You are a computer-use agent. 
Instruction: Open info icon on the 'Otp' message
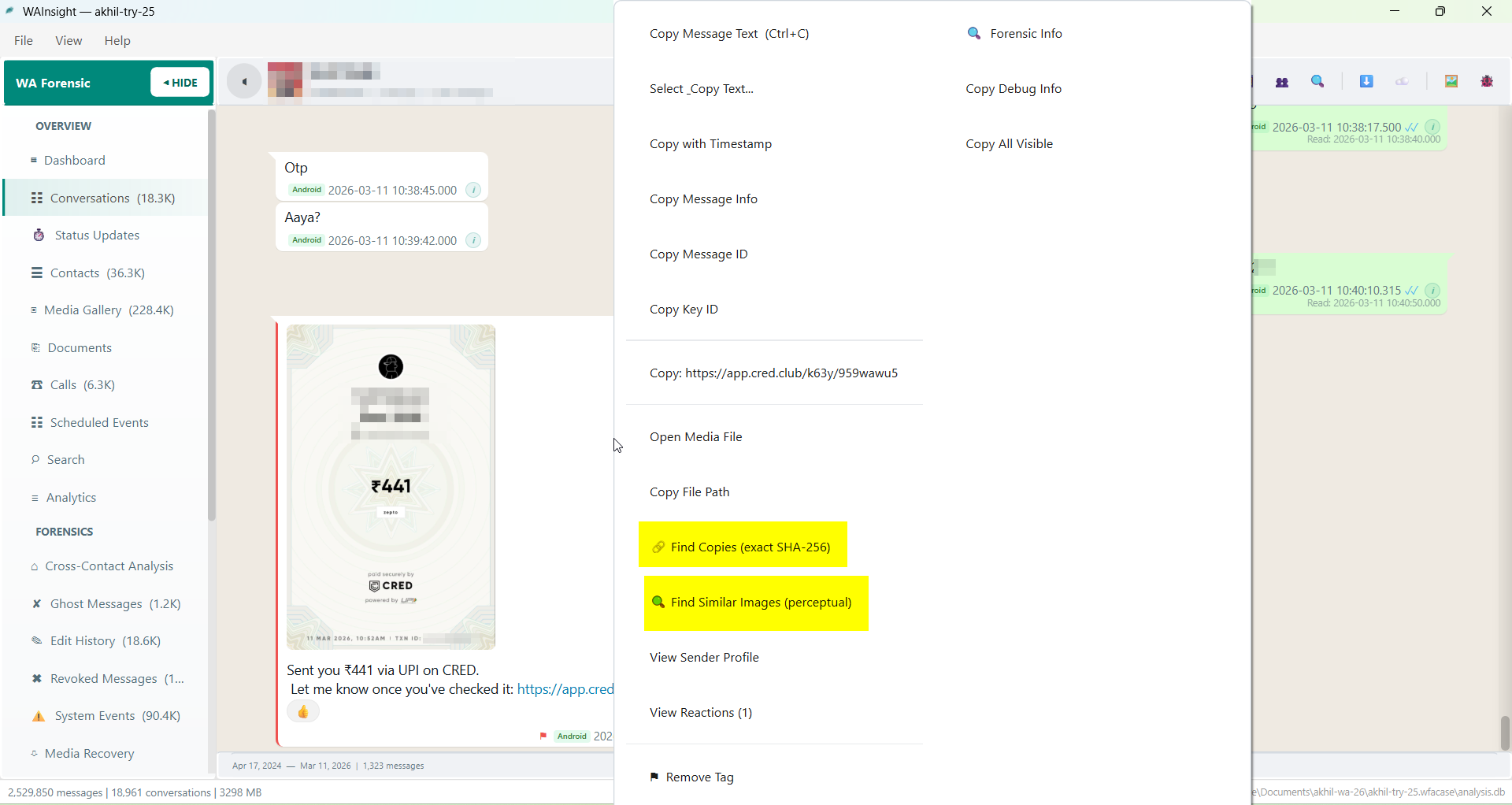[x=473, y=190]
